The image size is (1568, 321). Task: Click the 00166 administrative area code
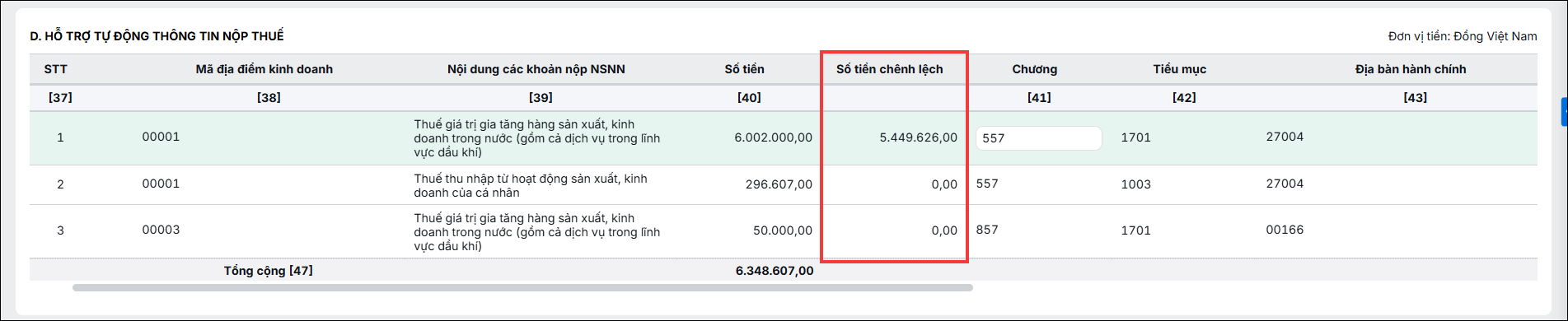tap(1285, 230)
